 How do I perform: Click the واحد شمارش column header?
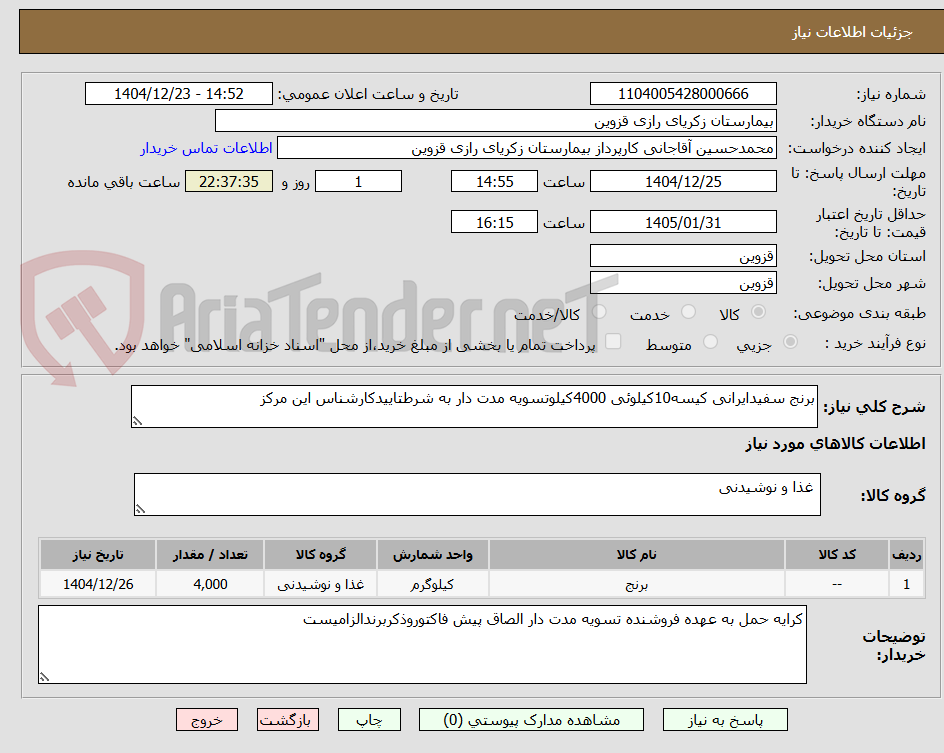coord(433,554)
